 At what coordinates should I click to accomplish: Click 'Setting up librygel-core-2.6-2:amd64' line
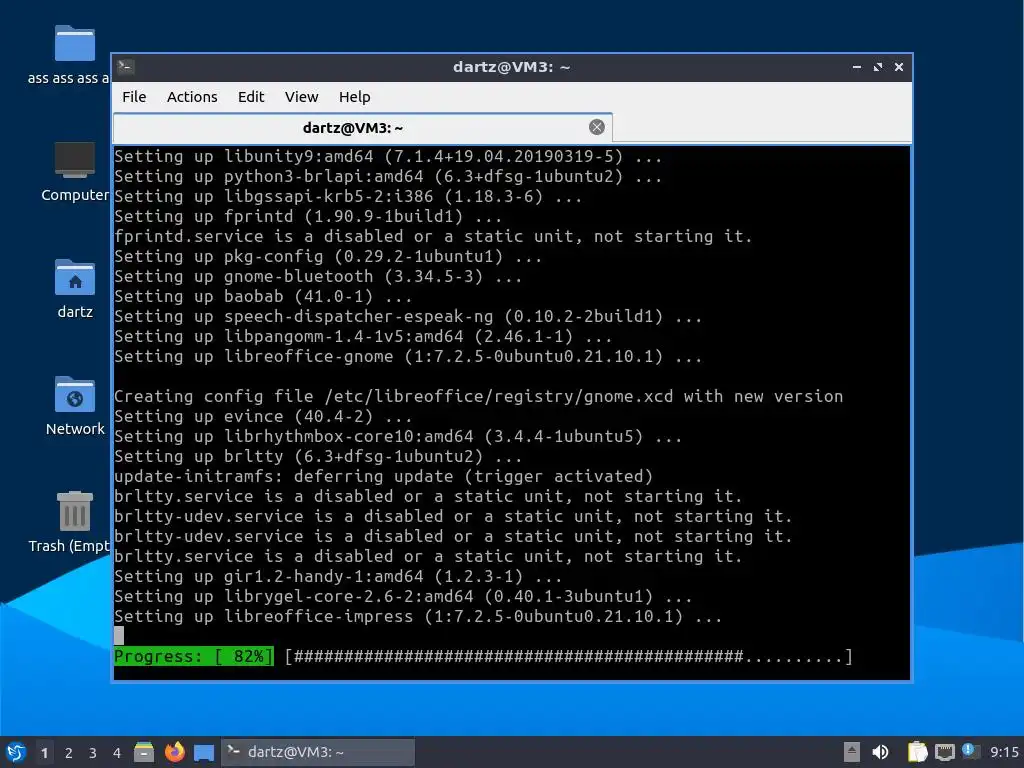pyautogui.click(x=403, y=596)
